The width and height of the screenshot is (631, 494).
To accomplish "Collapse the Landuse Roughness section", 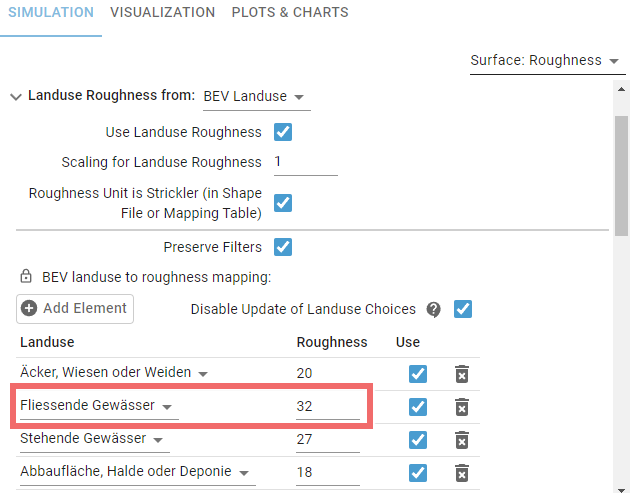I will point(16,97).
